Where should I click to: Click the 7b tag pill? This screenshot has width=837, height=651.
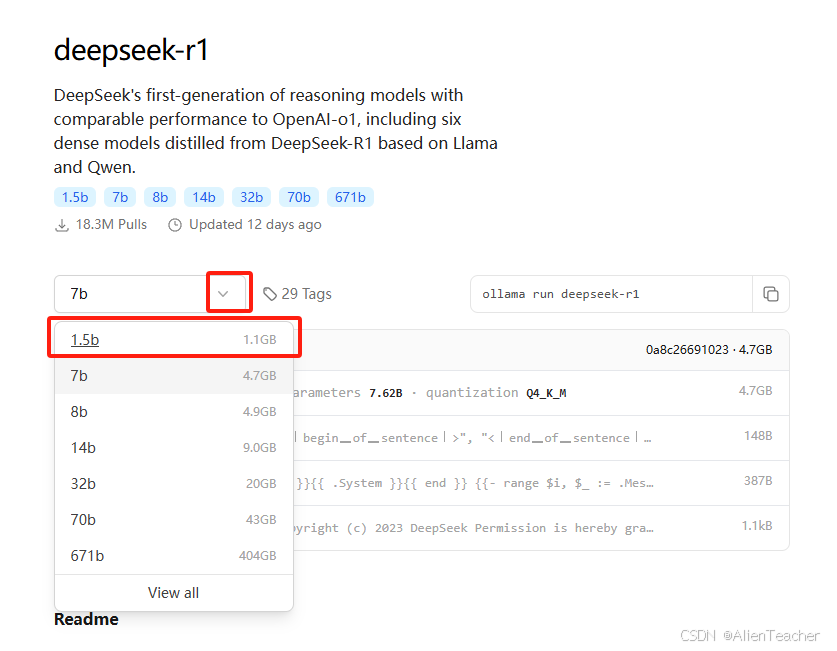[x=120, y=197]
